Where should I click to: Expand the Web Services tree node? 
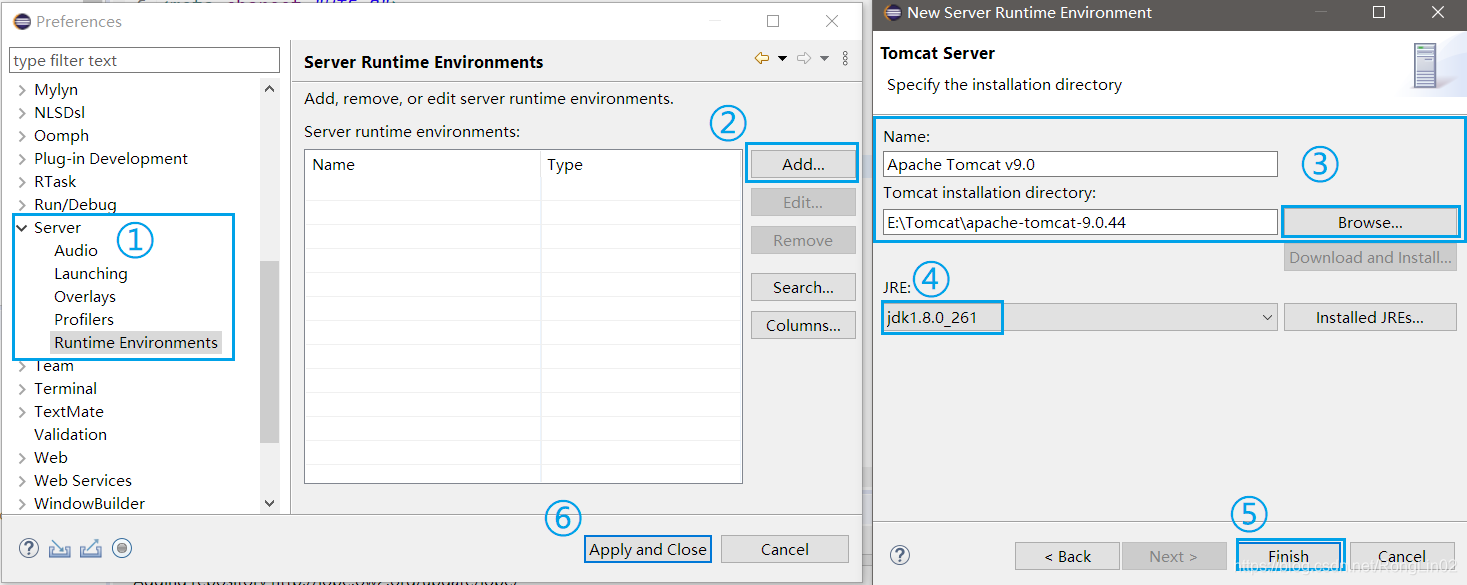22,481
